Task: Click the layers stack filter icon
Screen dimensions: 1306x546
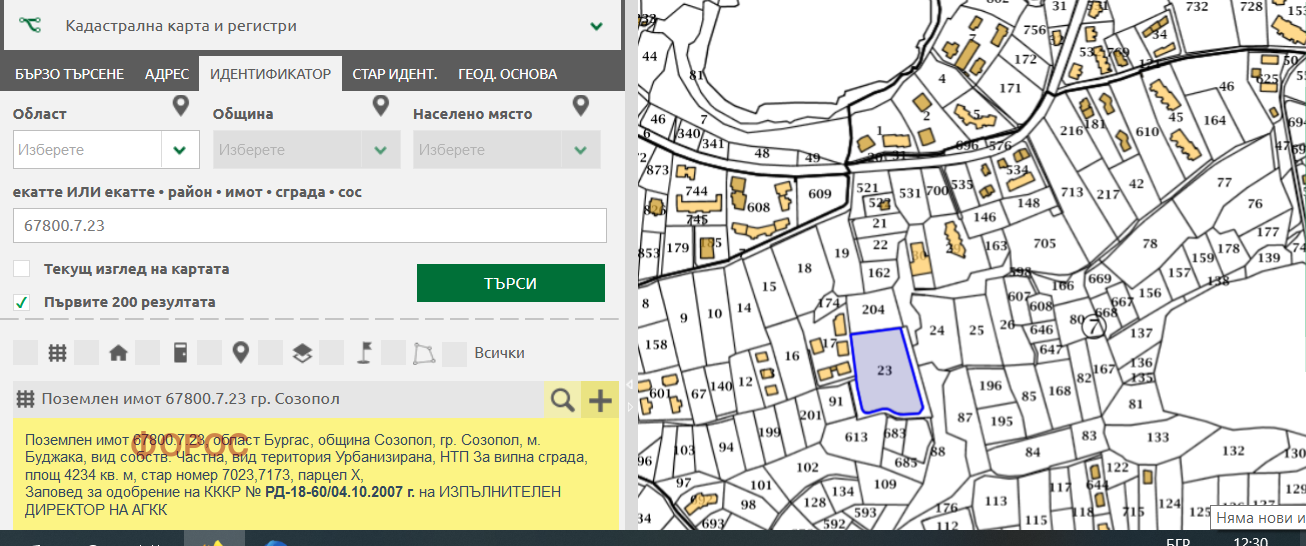Action: tap(302, 353)
